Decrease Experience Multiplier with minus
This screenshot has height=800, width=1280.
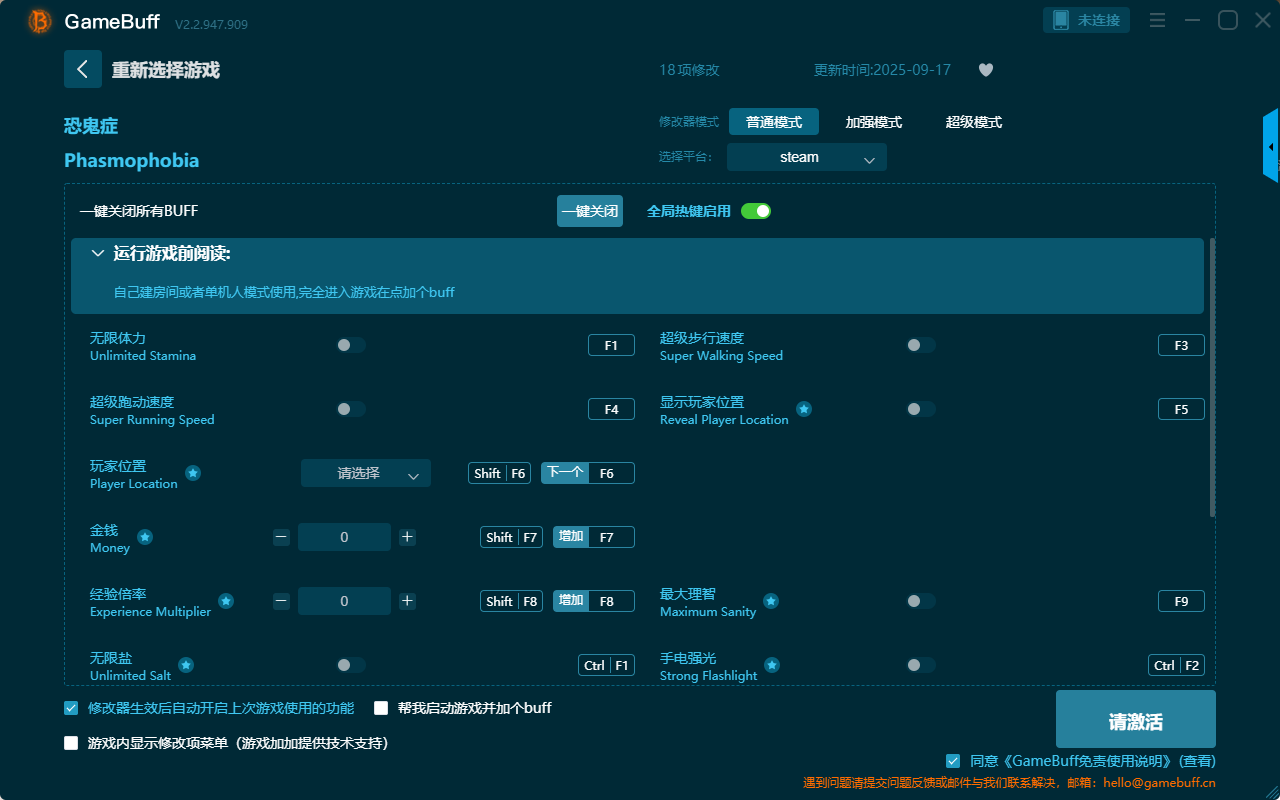point(281,601)
